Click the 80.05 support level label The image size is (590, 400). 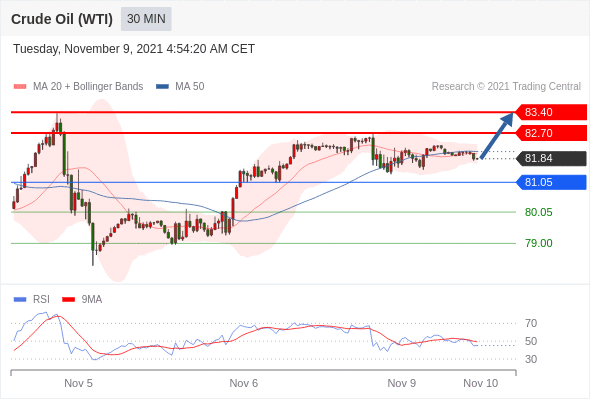click(x=539, y=213)
